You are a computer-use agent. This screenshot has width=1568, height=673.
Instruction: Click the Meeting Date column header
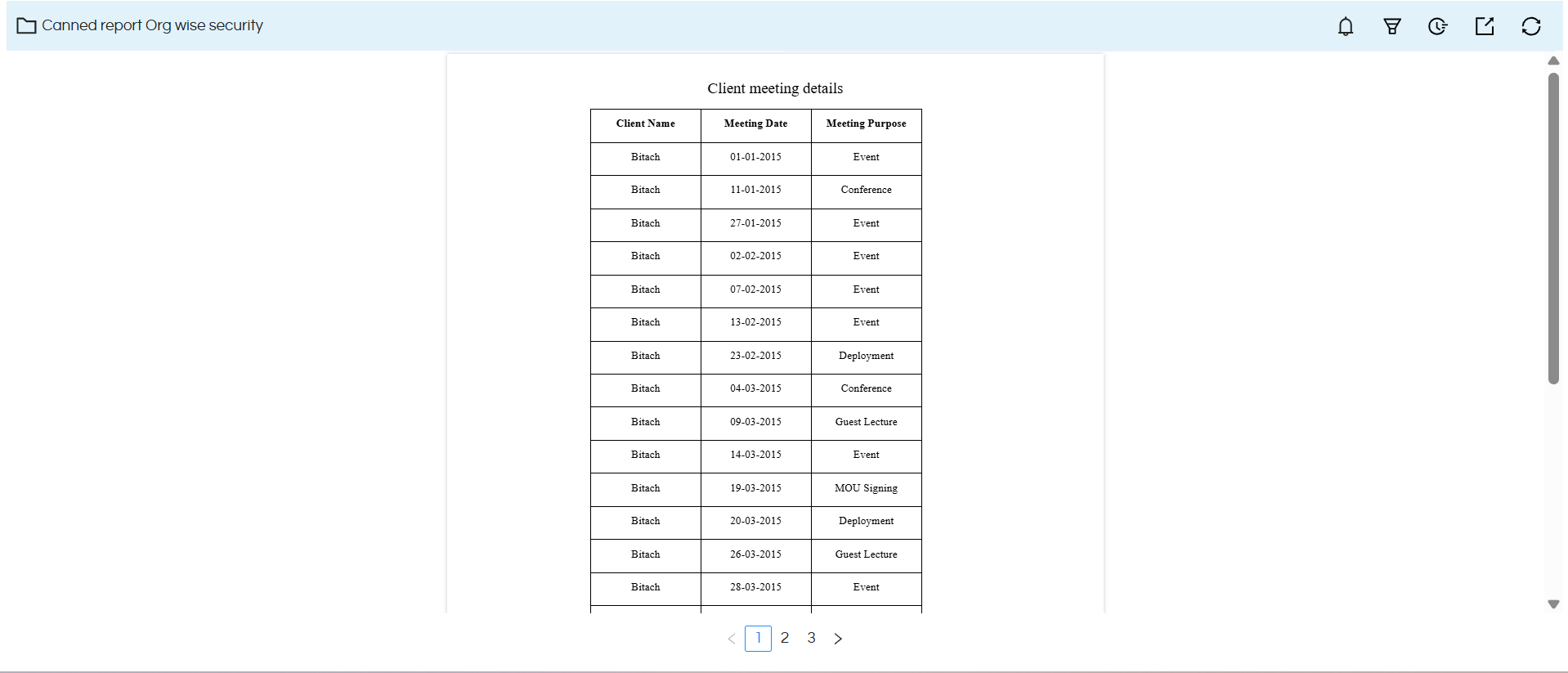click(x=755, y=123)
